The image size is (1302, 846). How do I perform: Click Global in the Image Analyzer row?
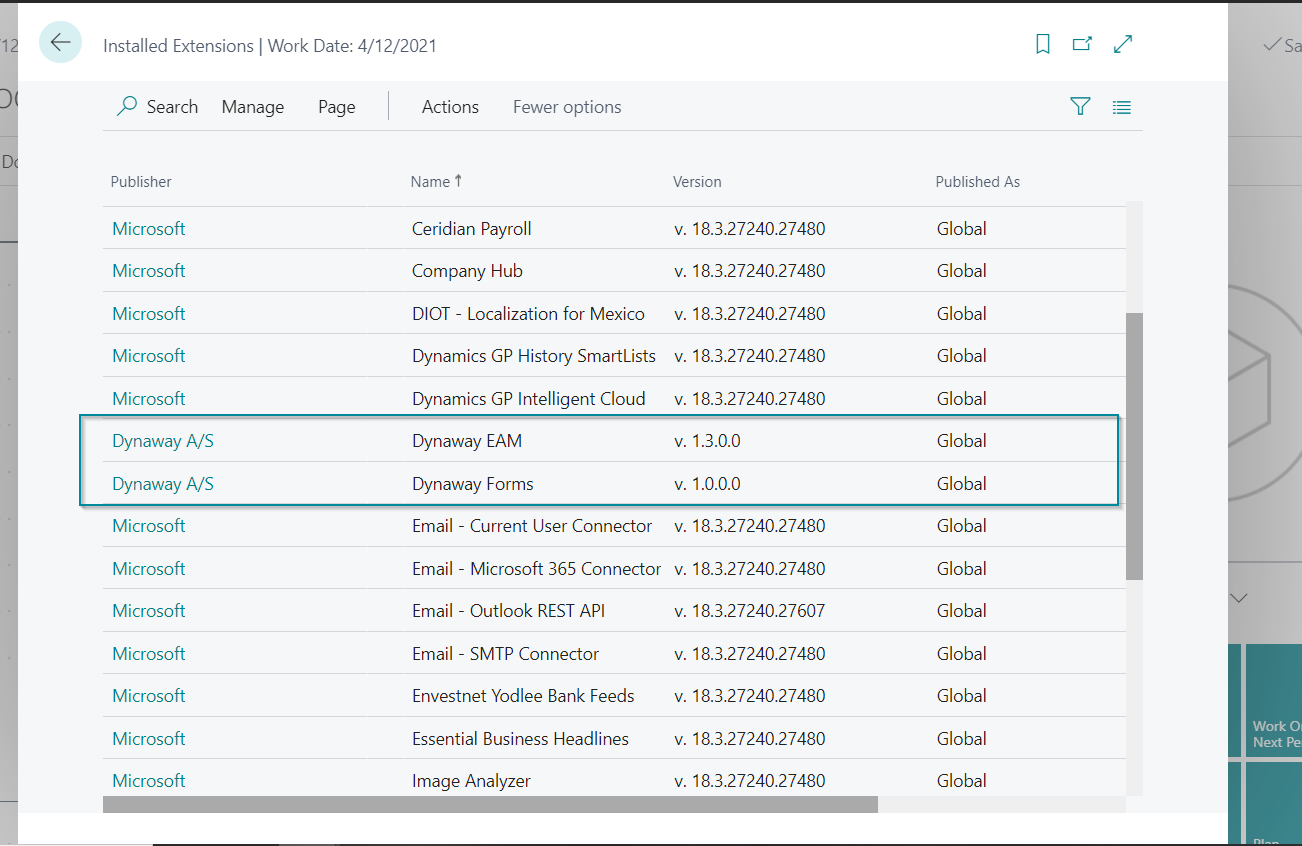[x=962, y=781]
